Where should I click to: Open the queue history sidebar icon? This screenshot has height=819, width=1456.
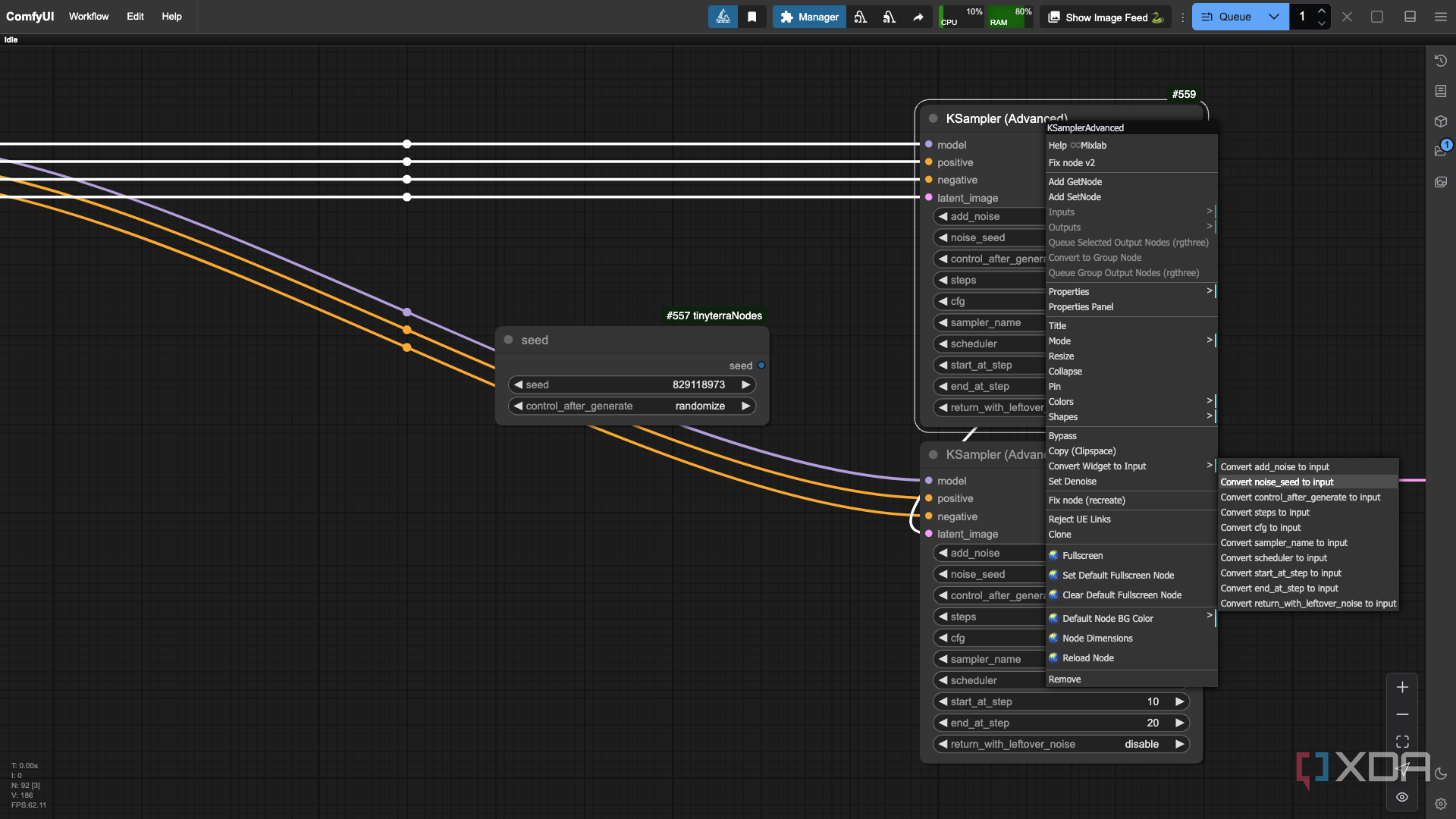1441,61
